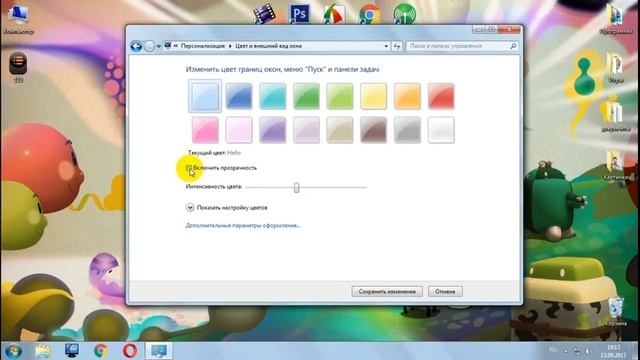Select the grey color swatch
The height and width of the screenshot is (360, 640).
point(407,130)
